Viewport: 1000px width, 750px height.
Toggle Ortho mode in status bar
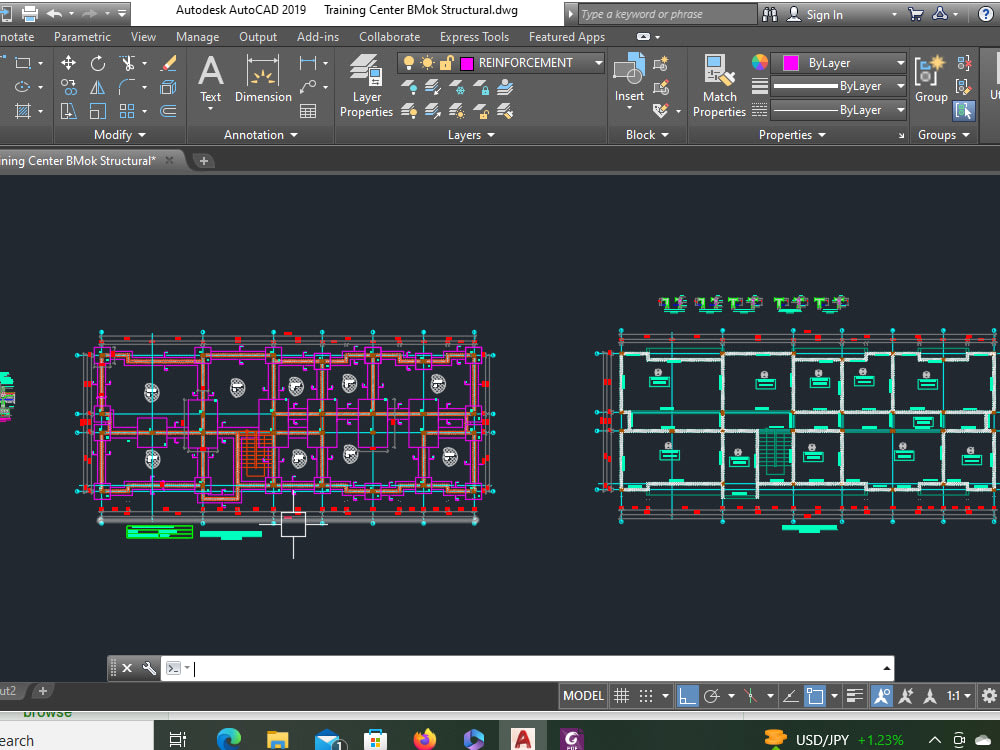pyautogui.click(x=686, y=695)
